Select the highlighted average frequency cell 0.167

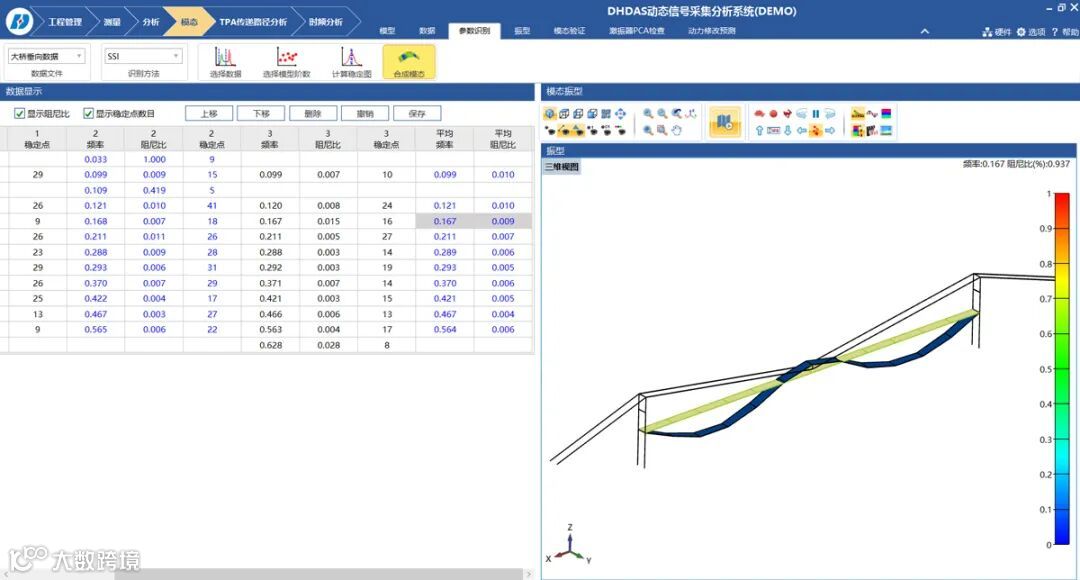tap(445, 221)
